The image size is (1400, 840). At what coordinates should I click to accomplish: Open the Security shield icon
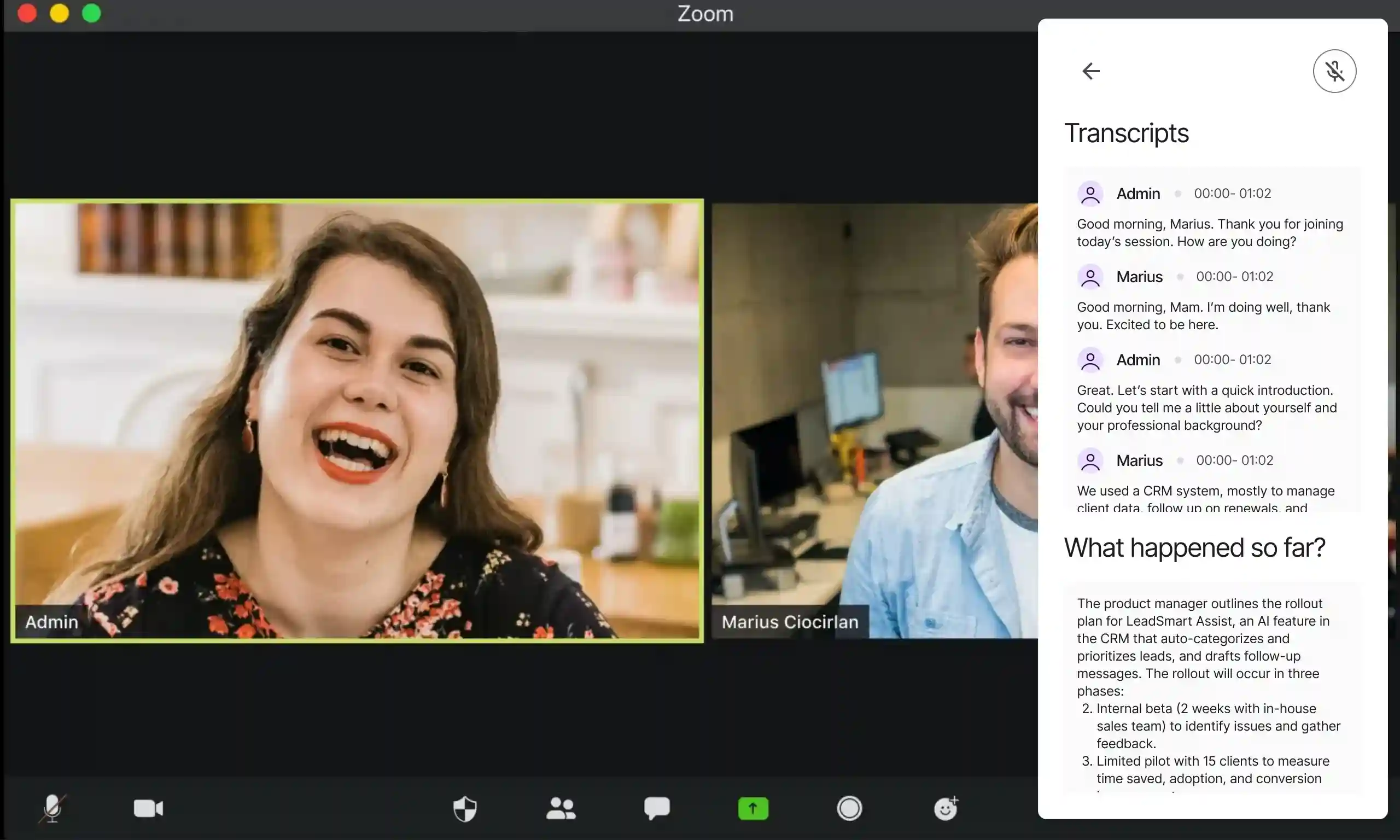465,808
